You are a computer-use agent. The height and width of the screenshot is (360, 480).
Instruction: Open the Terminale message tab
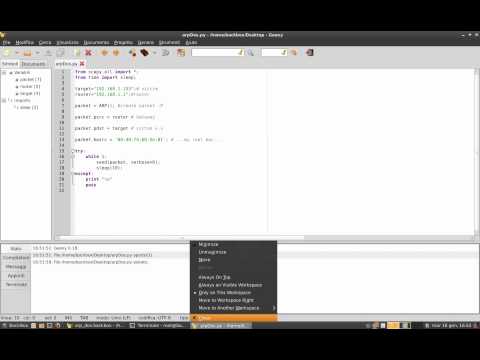click(x=16, y=284)
